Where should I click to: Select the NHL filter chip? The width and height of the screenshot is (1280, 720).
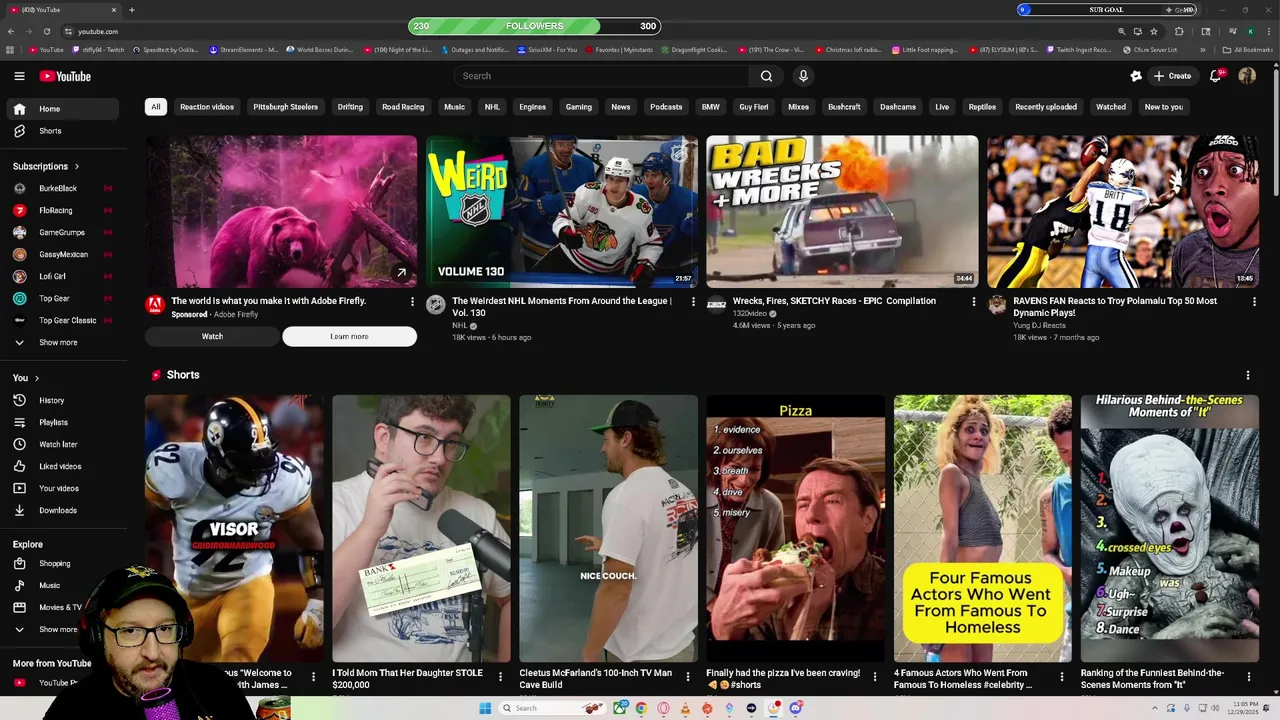click(492, 107)
